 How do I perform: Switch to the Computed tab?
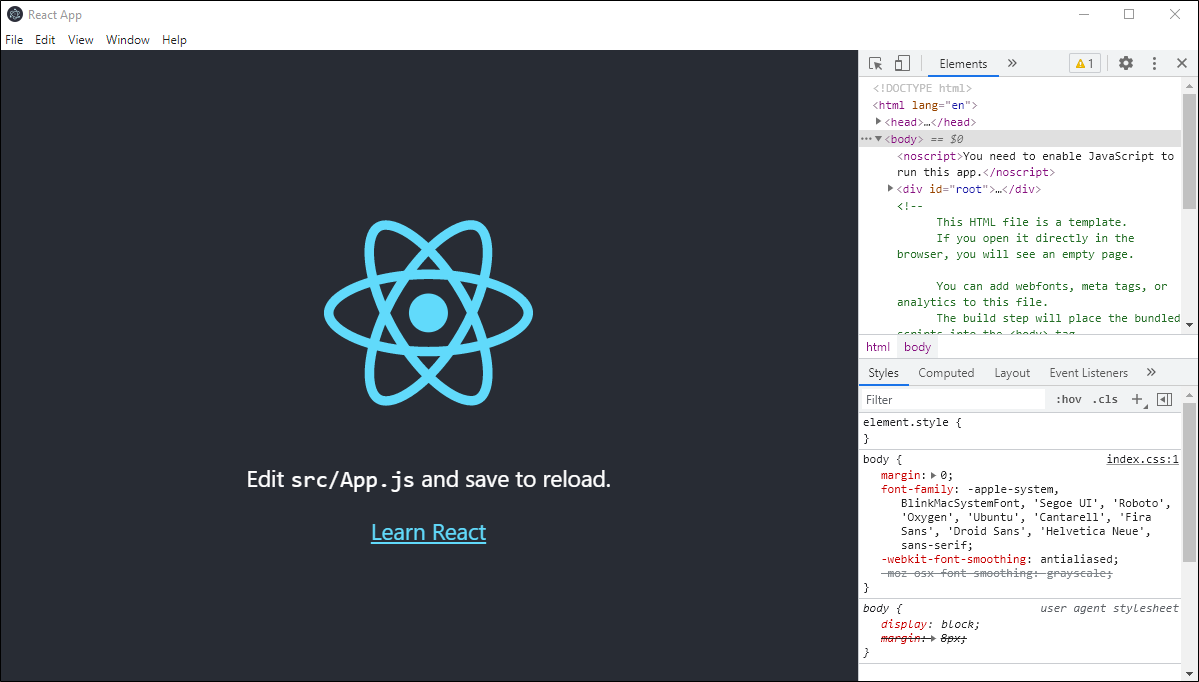(945, 372)
